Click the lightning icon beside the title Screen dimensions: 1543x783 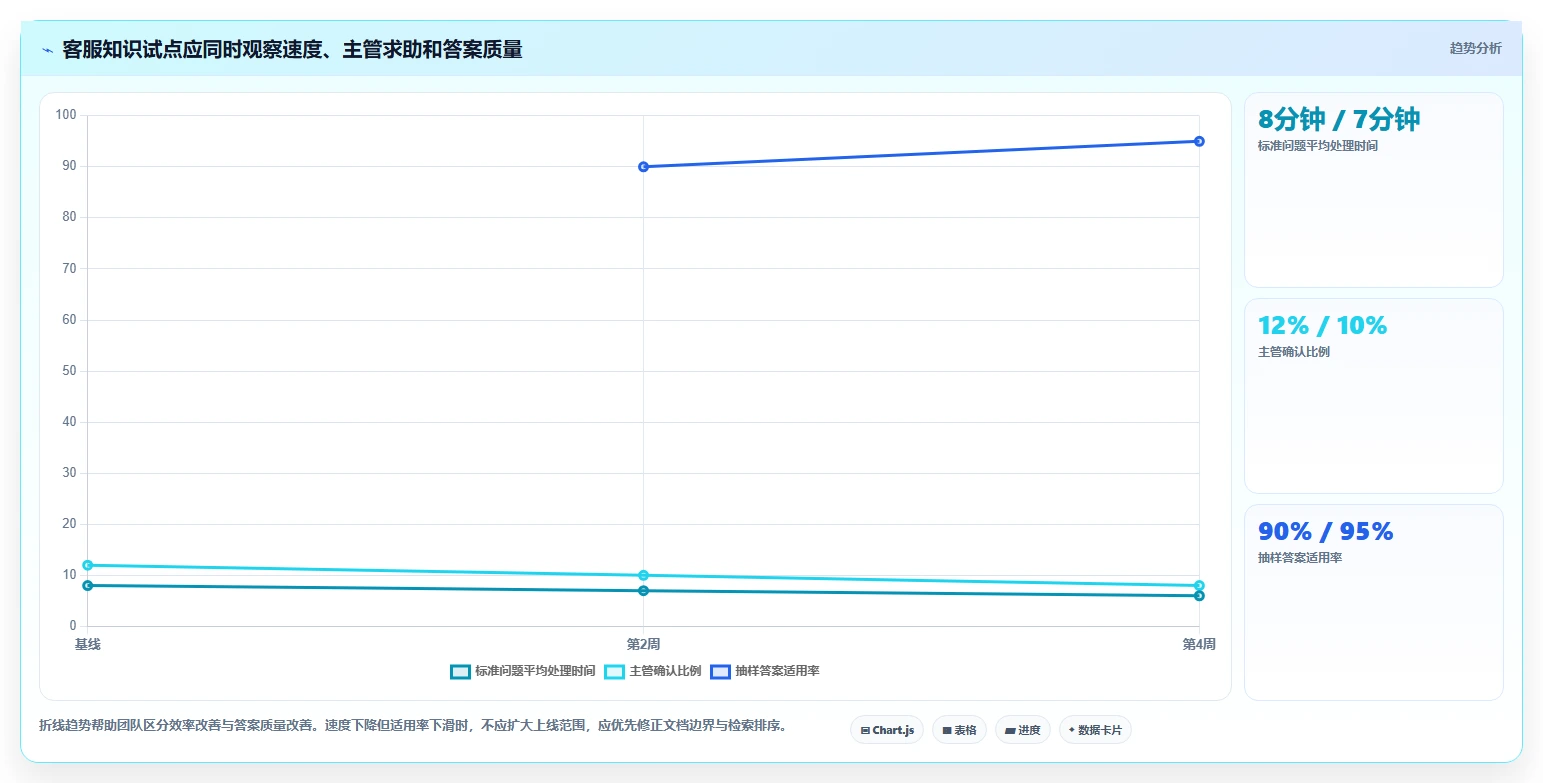click(x=47, y=50)
